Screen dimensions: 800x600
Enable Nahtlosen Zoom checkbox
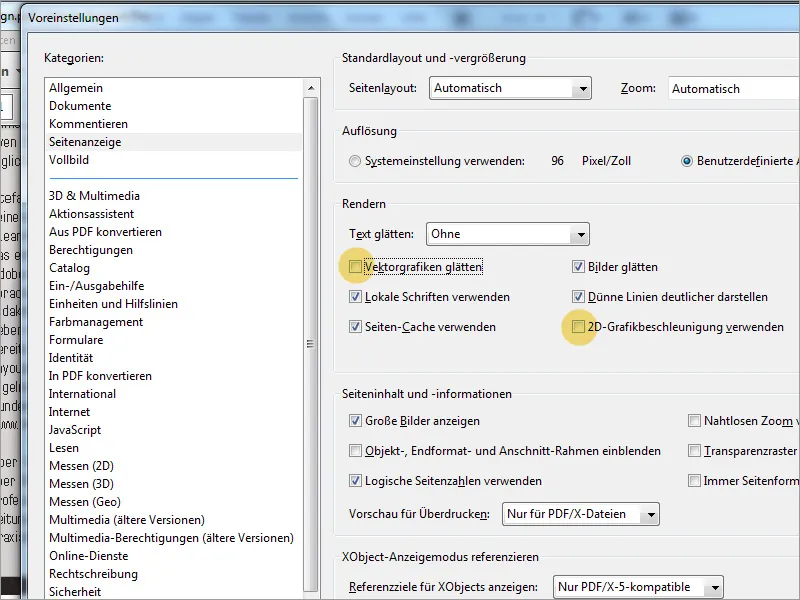694,421
